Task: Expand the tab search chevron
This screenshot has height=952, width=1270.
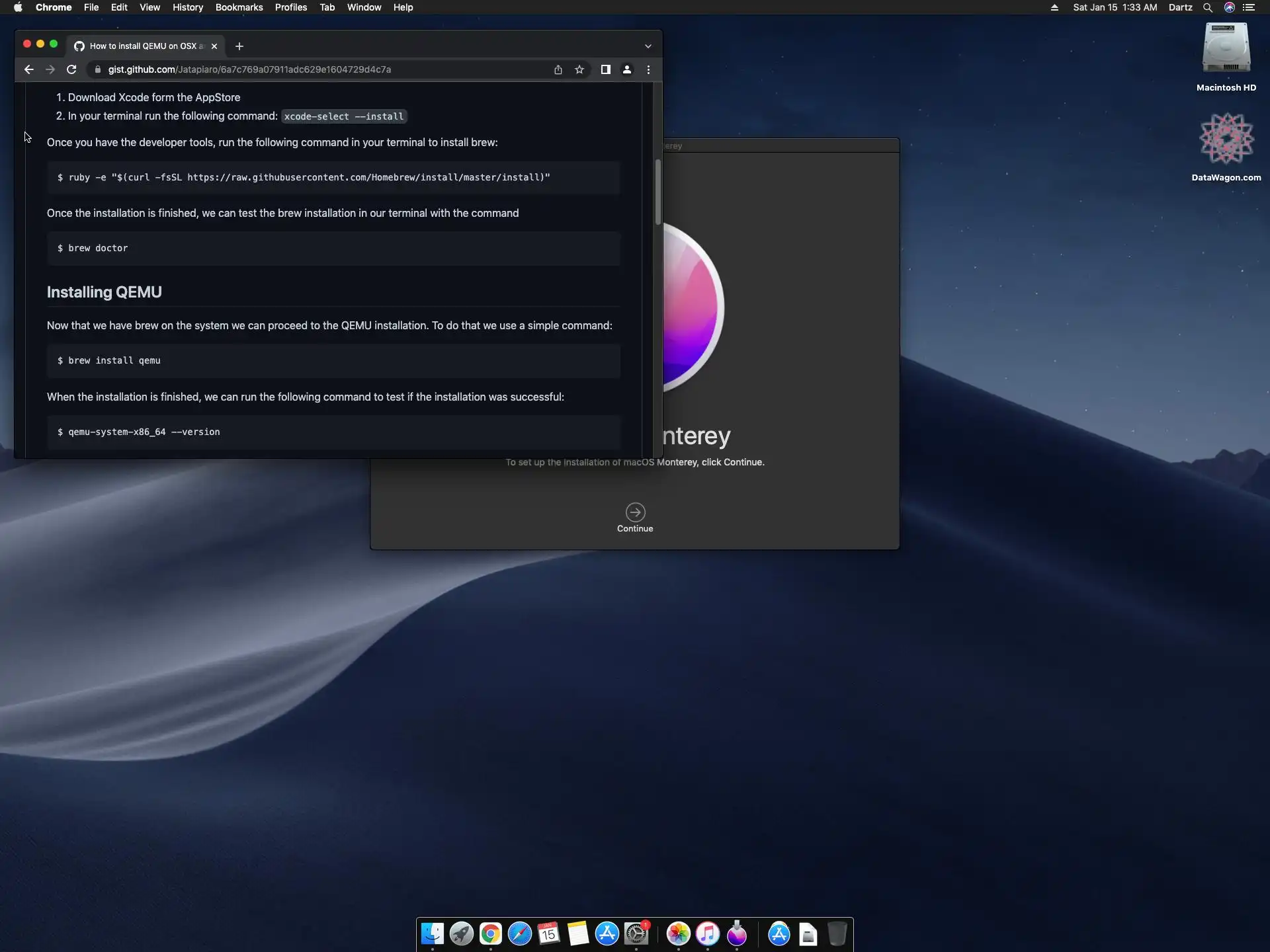Action: click(648, 46)
